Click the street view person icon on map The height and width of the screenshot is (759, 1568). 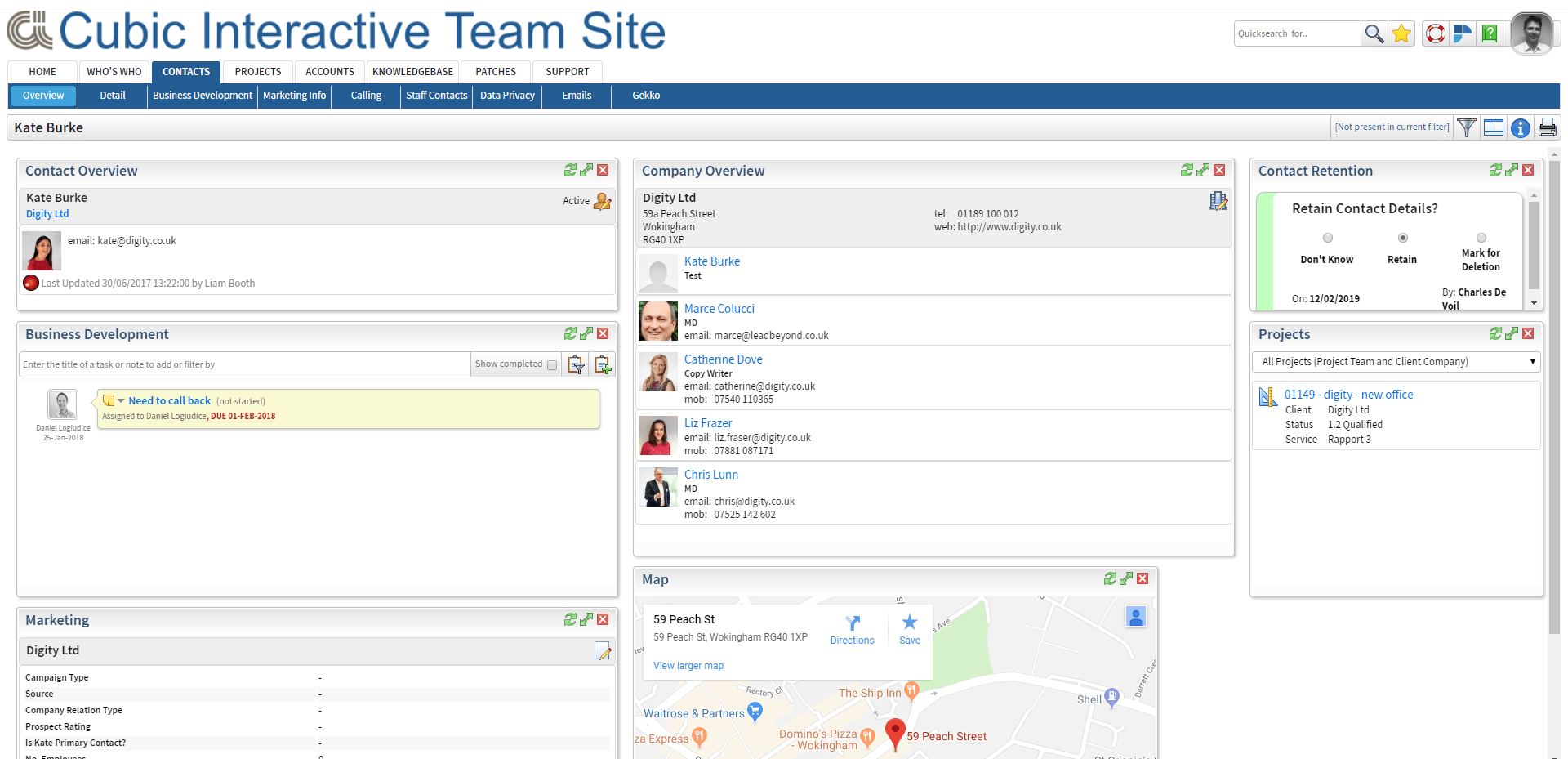click(x=1136, y=616)
